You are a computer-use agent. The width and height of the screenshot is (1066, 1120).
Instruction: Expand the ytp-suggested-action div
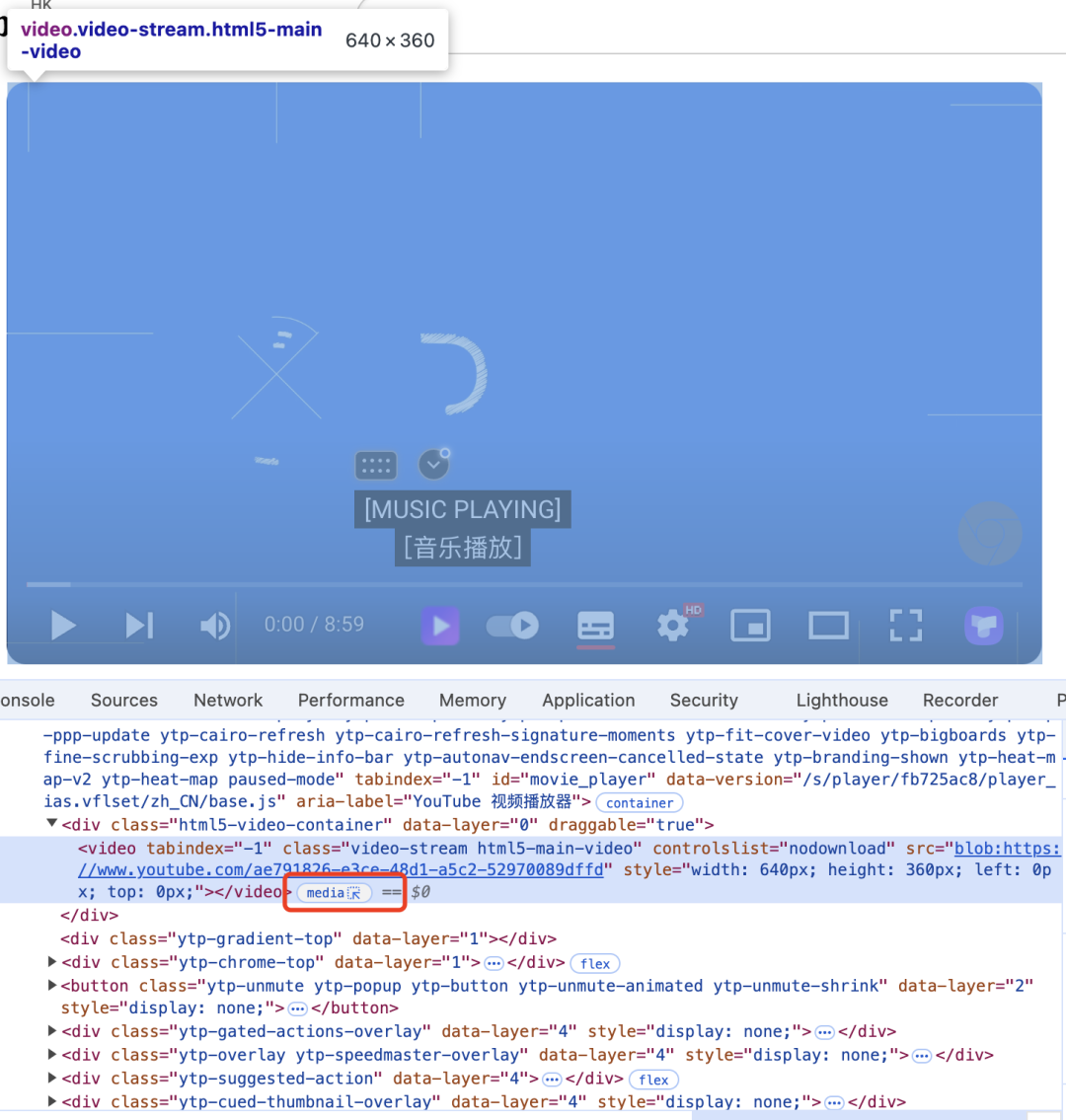click(x=51, y=1078)
